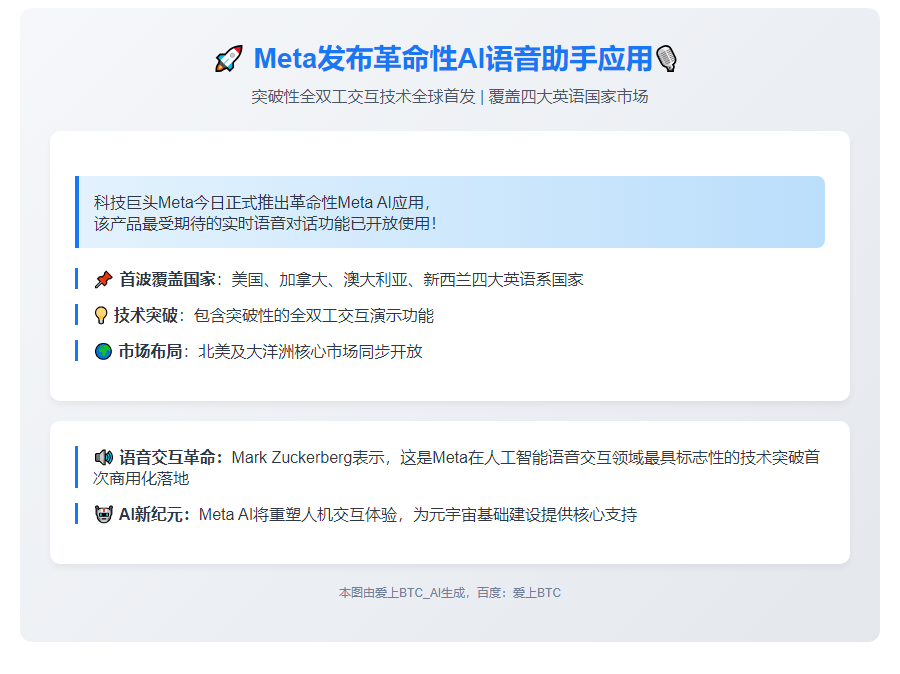Click the subtitle part 覆盖四大英语国家市场
The image size is (900, 674).
point(568,96)
